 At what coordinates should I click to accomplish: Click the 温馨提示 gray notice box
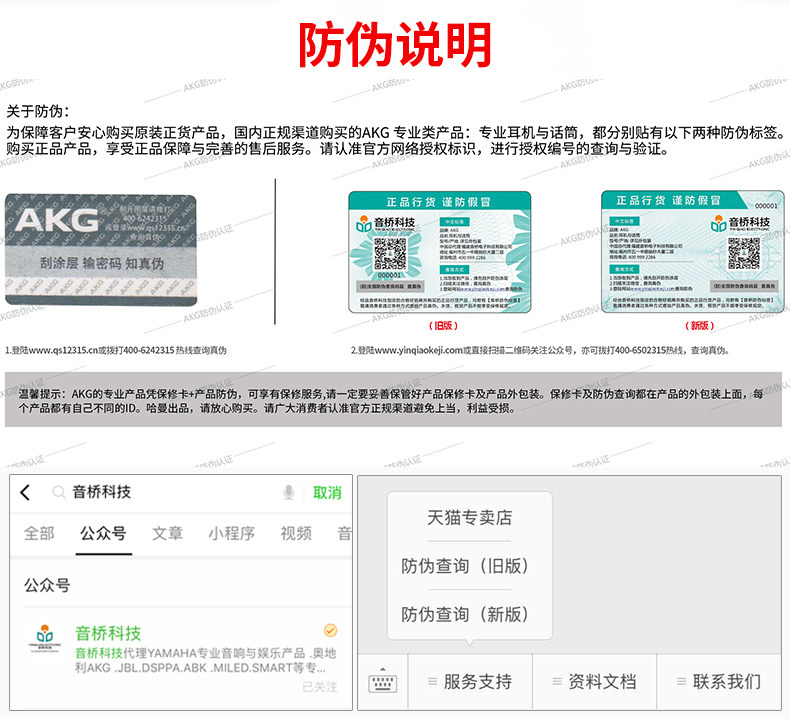point(393,400)
